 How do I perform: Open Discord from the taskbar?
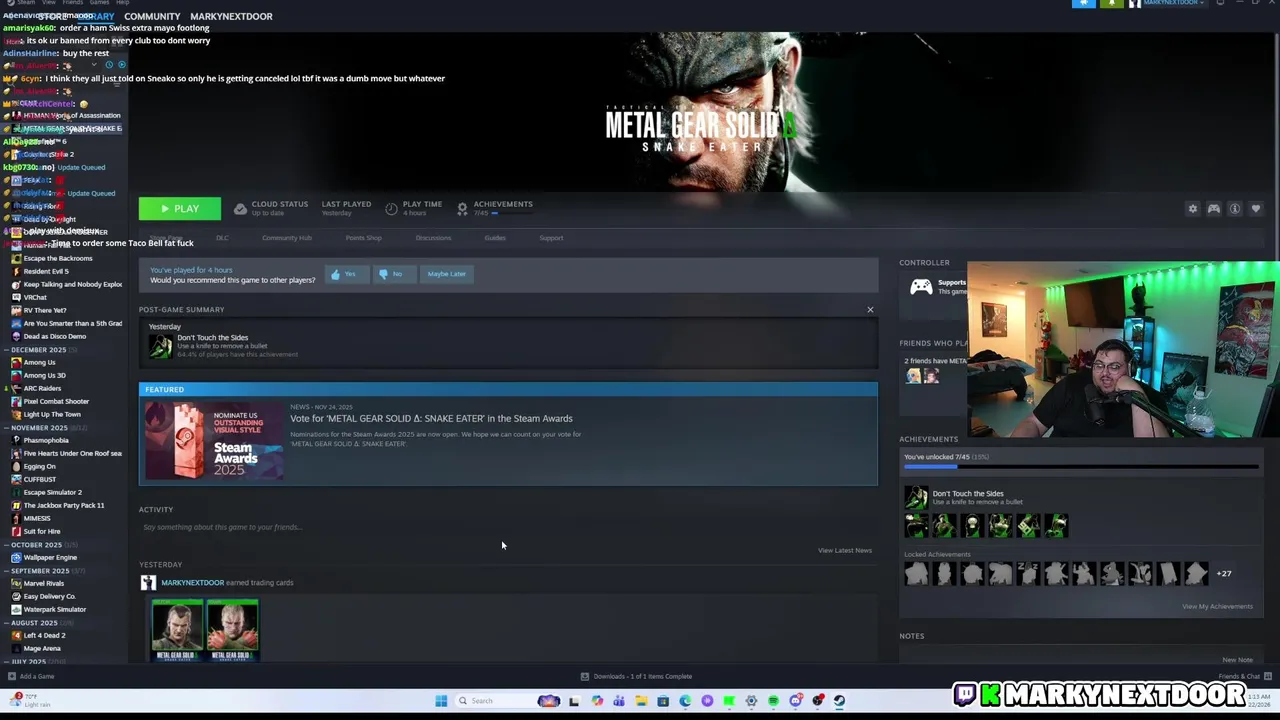(x=795, y=701)
